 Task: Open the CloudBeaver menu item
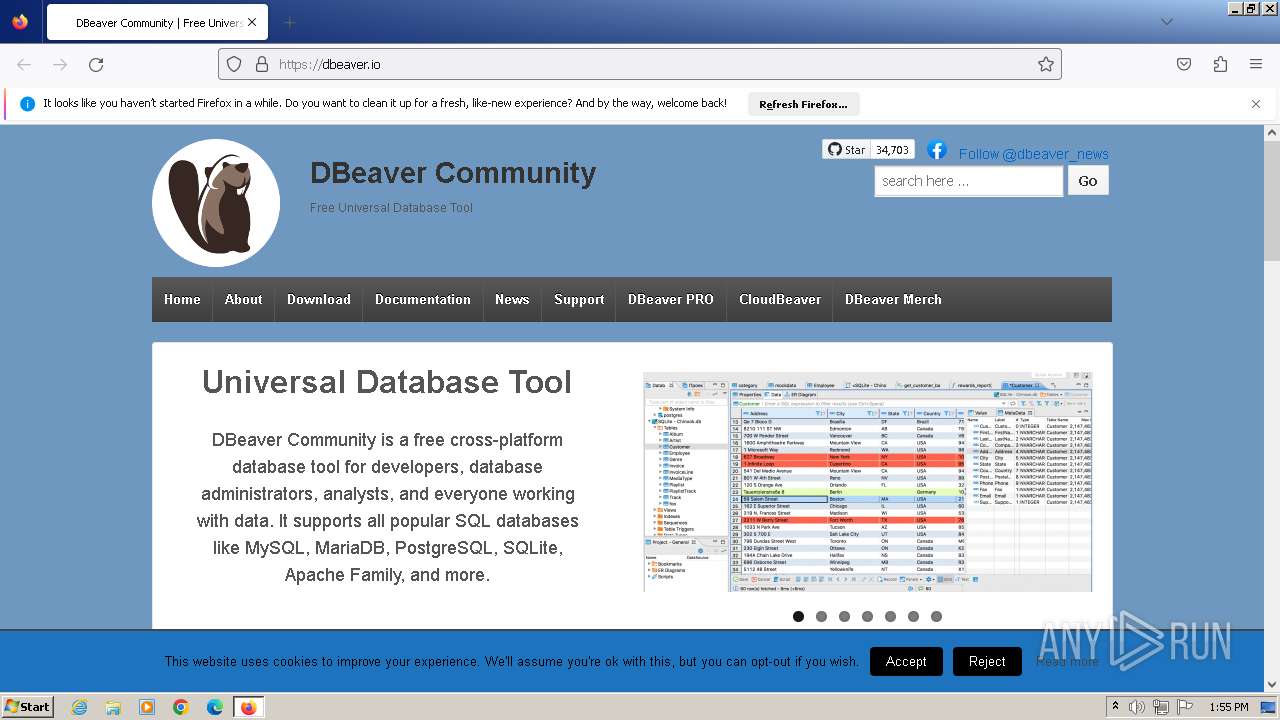pos(780,299)
